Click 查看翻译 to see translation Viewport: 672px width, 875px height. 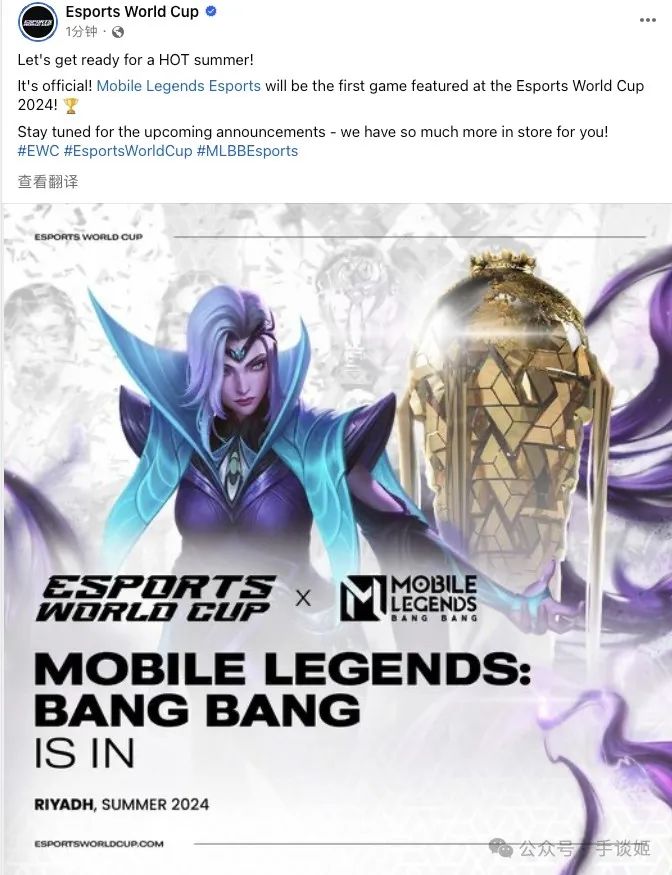click(48, 182)
